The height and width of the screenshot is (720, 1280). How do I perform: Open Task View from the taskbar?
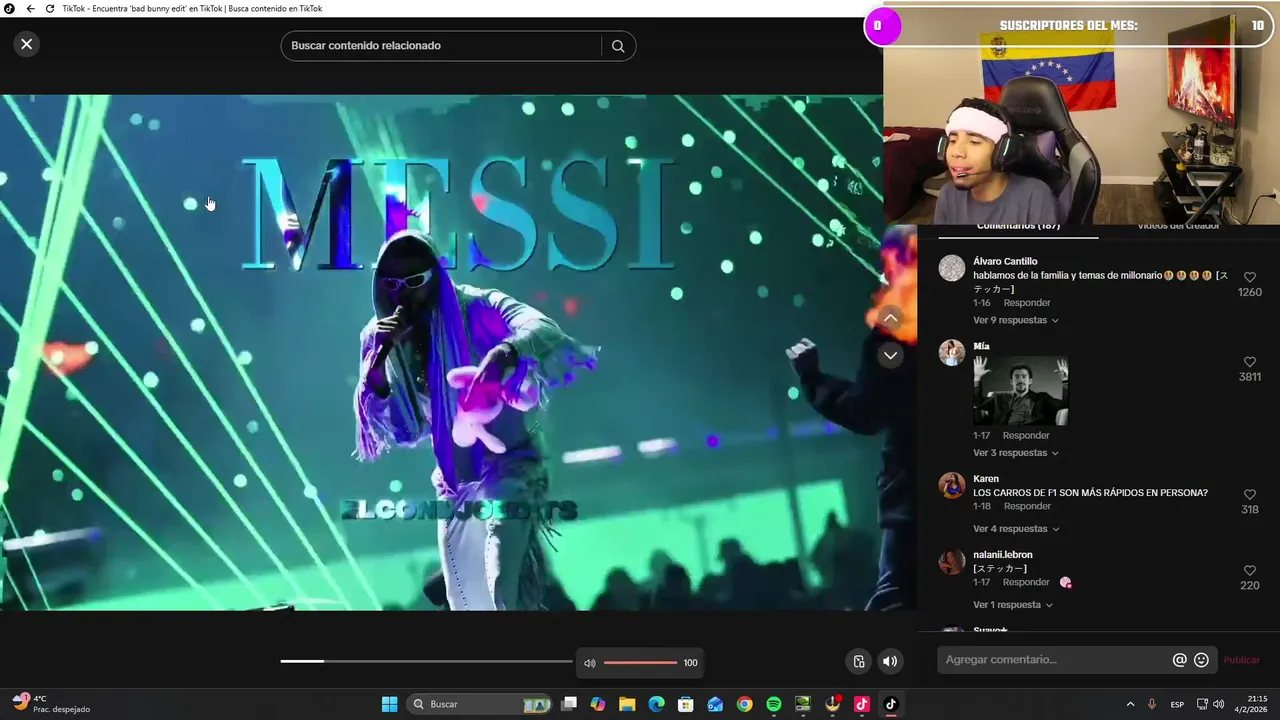(569, 704)
